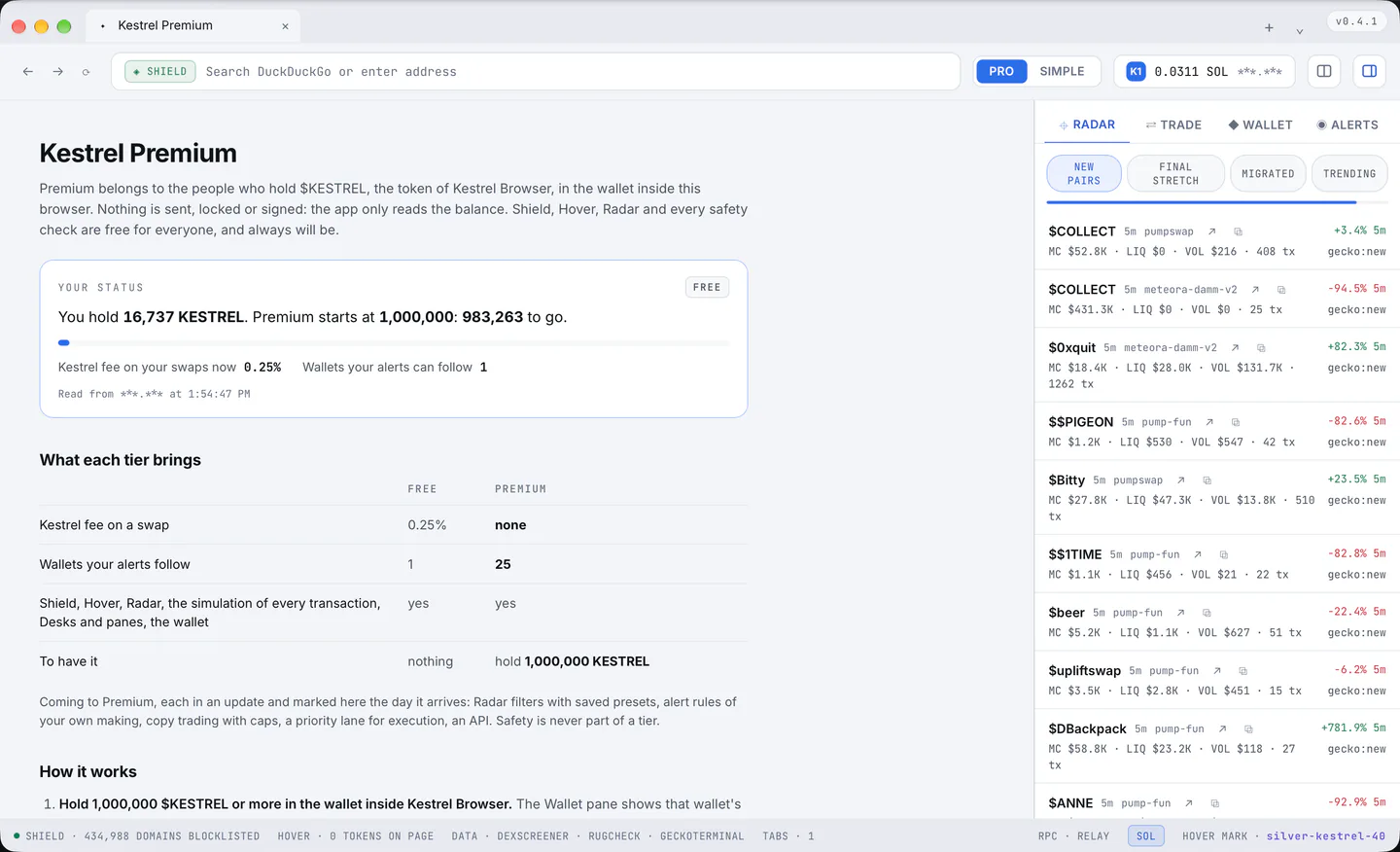Click the "TABS · 1" status entry
This screenshot has width=1400, height=852.
point(788,836)
